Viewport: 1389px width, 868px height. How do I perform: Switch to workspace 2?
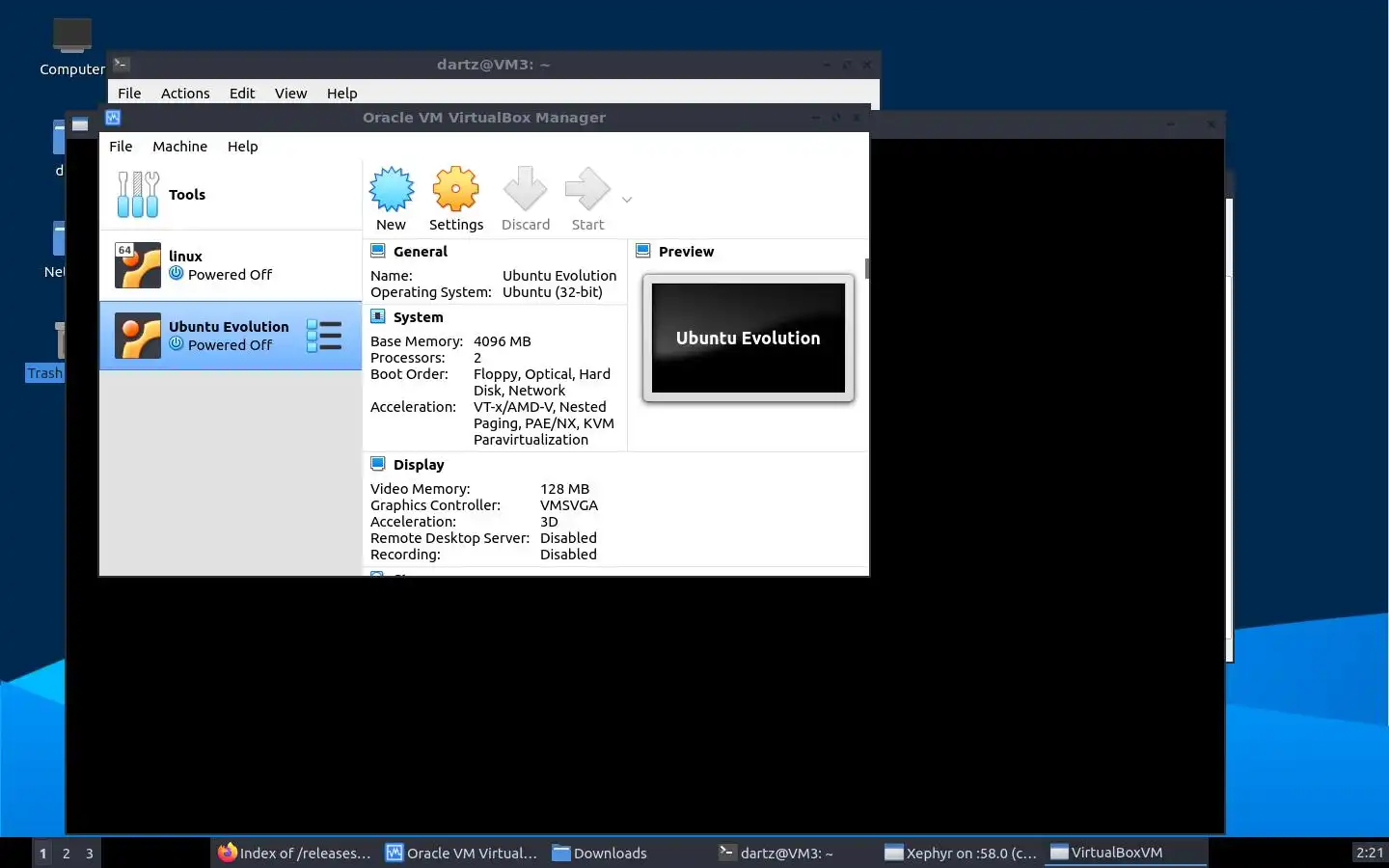tap(66, 854)
